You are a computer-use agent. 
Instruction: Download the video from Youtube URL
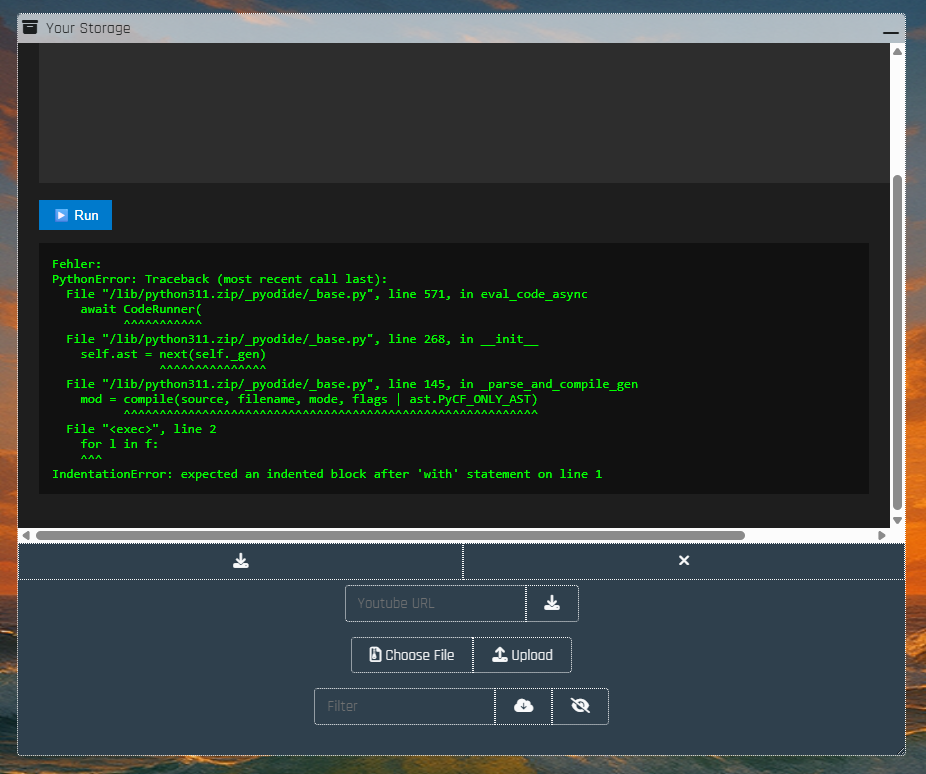pyautogui.click(x=552, y=603)
